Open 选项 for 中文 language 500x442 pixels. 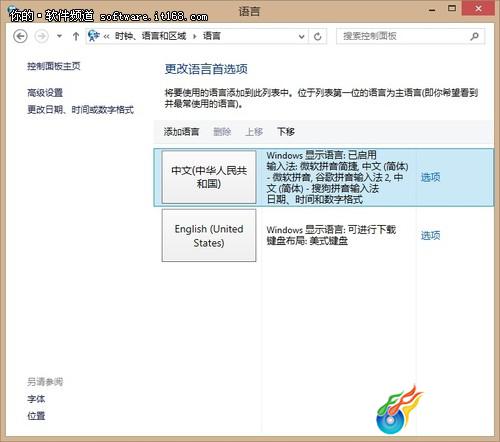(430, 177)
